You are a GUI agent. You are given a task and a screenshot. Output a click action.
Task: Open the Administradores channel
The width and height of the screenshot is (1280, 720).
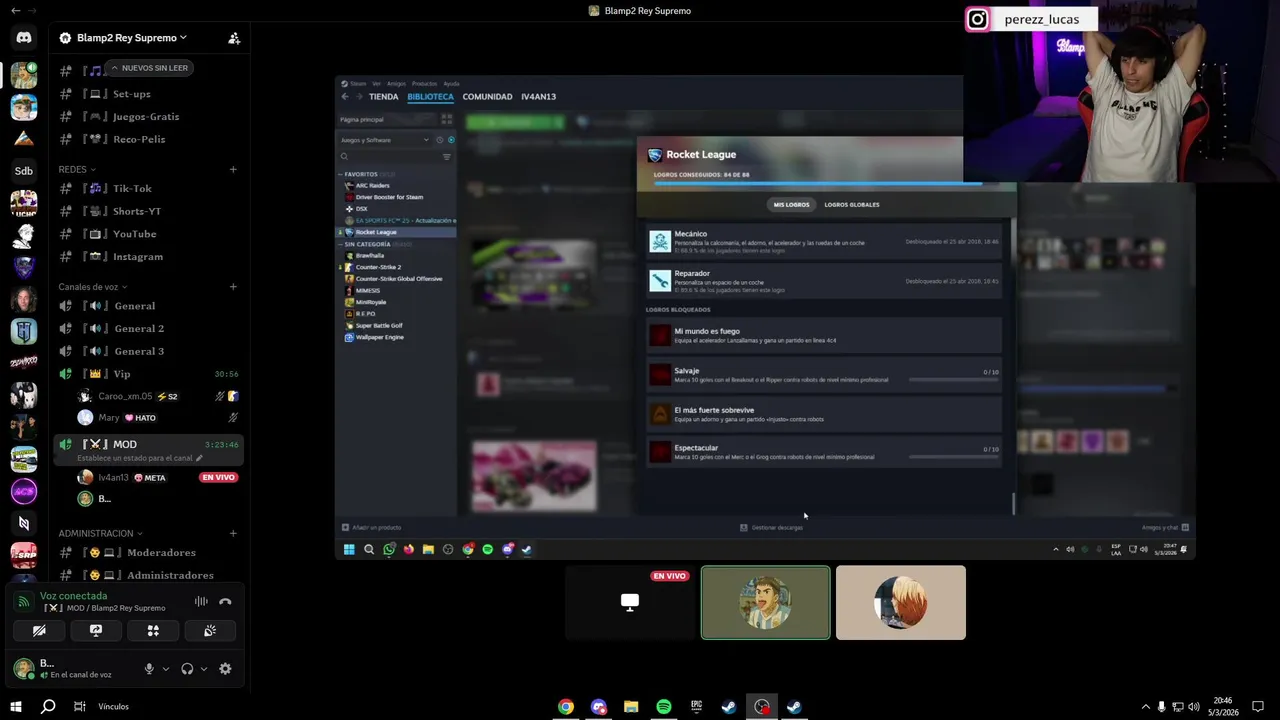(148, 576)
